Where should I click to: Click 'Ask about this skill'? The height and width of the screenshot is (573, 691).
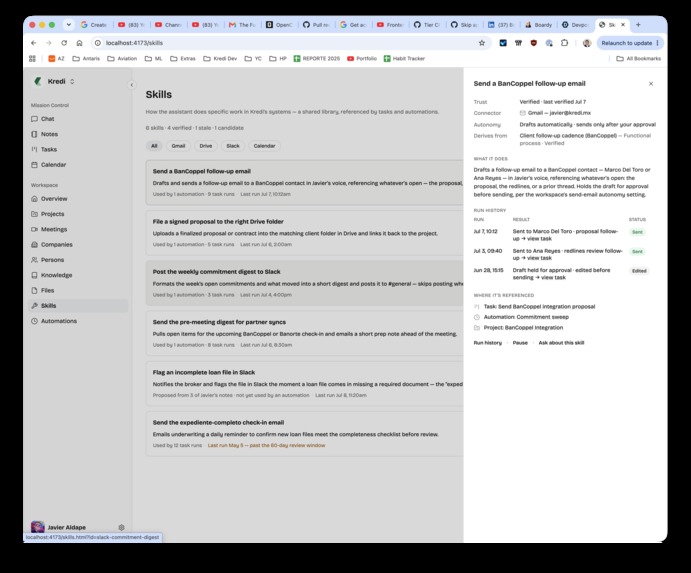click(561, 343)
